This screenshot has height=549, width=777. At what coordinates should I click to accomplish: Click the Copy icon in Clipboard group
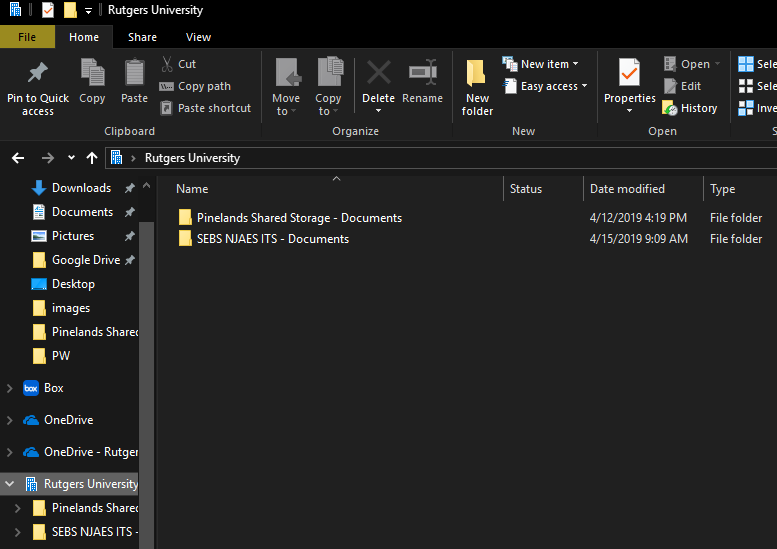(x=92, y=73)
